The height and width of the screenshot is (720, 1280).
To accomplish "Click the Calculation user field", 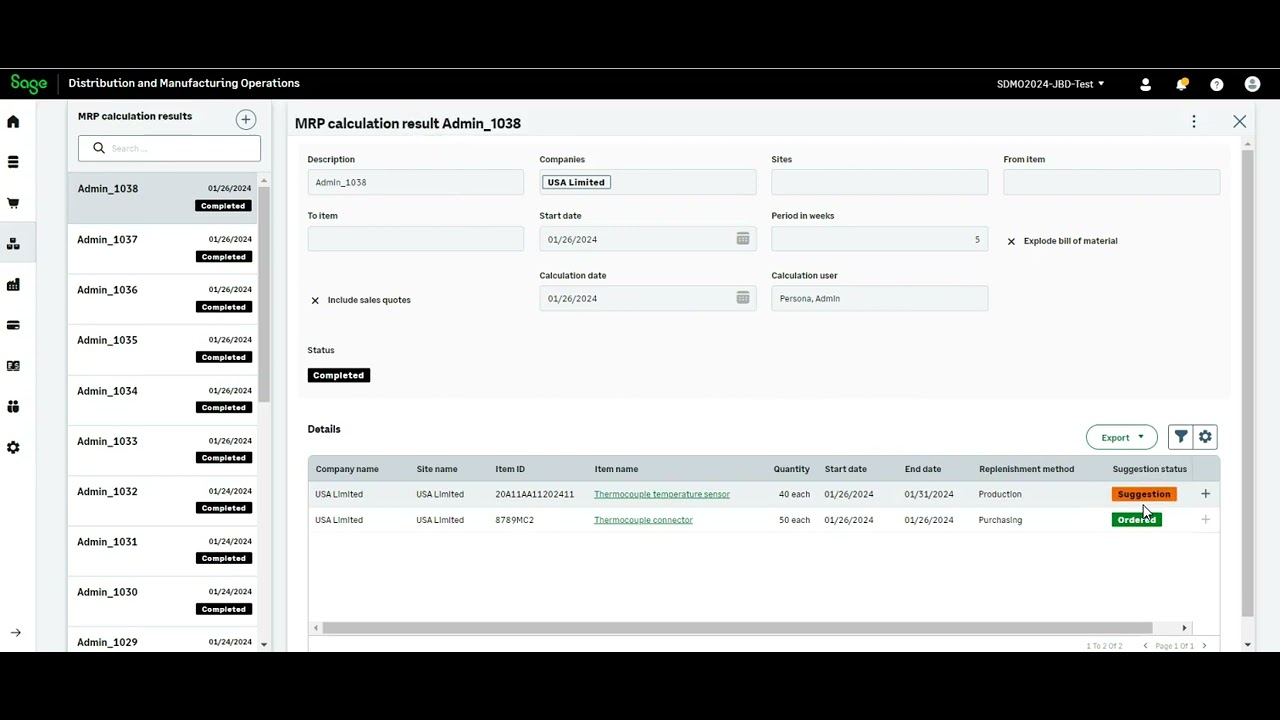I will coord(879,298).
